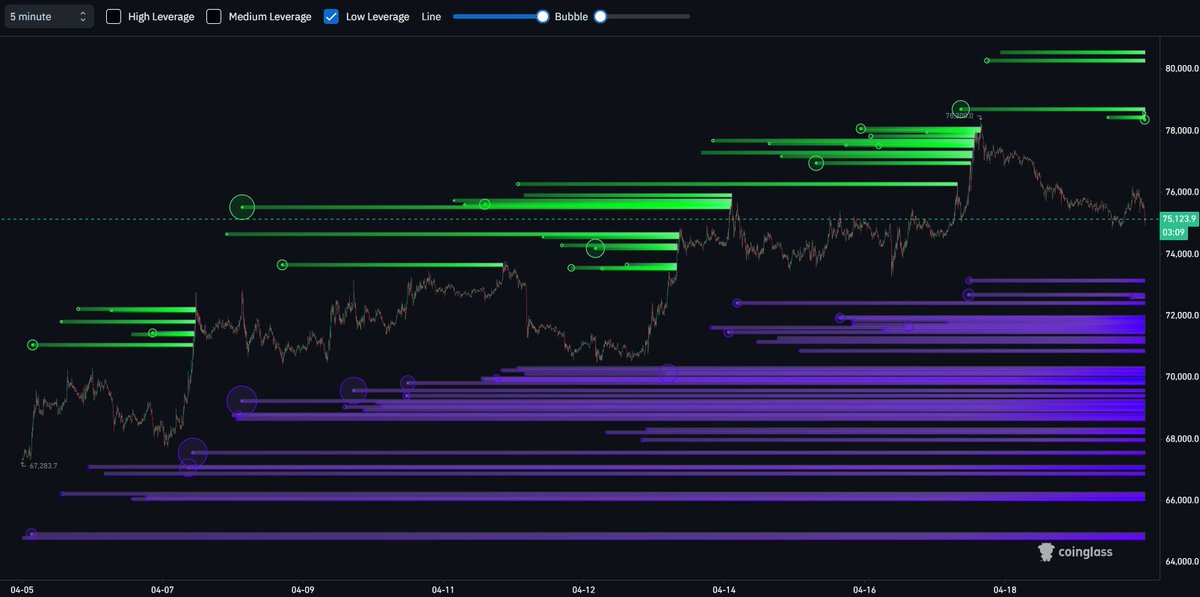
Task: Click the 04-11 date axis label
Action: (444, 590)
